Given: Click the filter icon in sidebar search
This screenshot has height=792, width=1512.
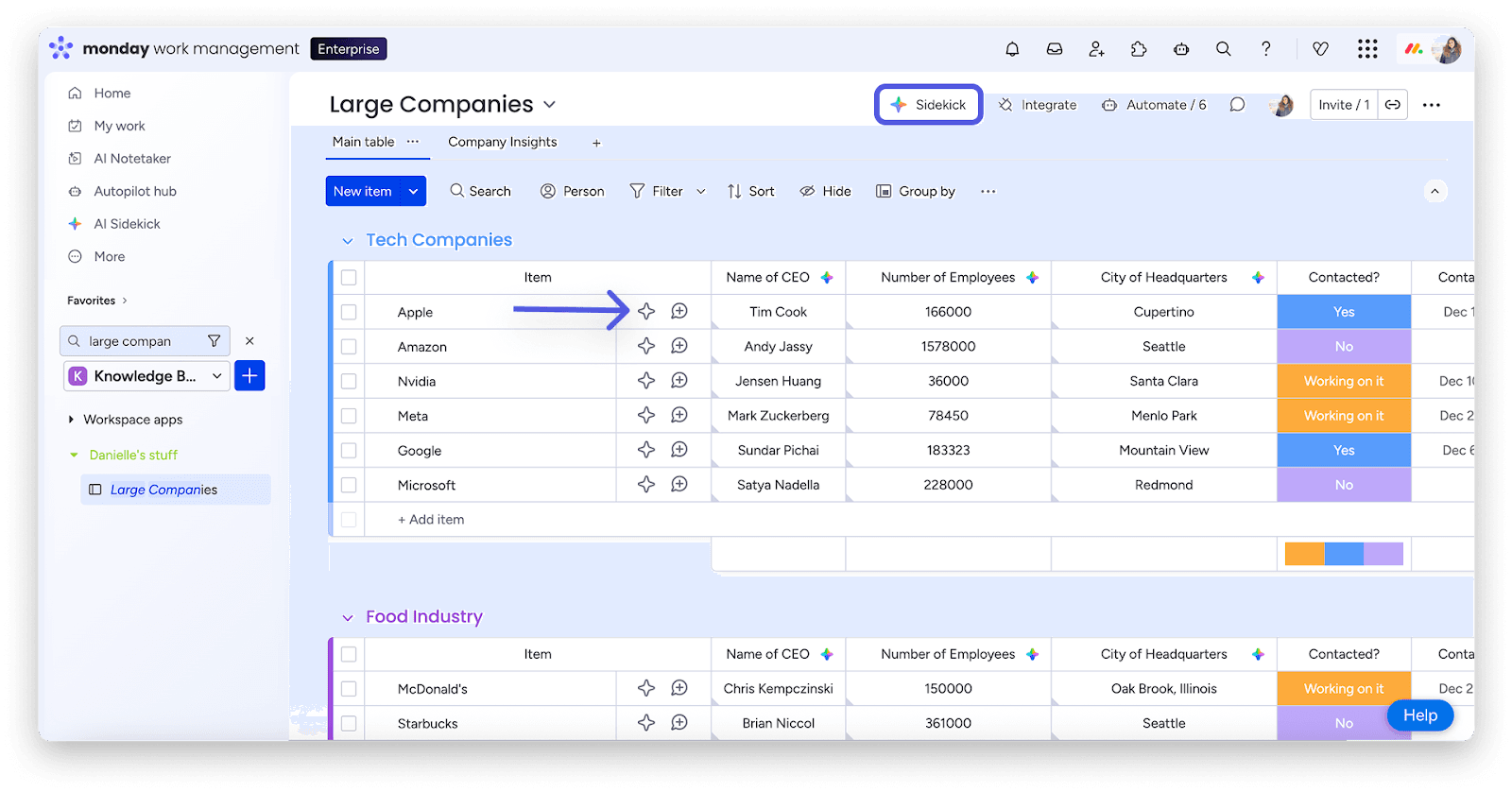Looking at the screenshot, I should click(215, 341).
